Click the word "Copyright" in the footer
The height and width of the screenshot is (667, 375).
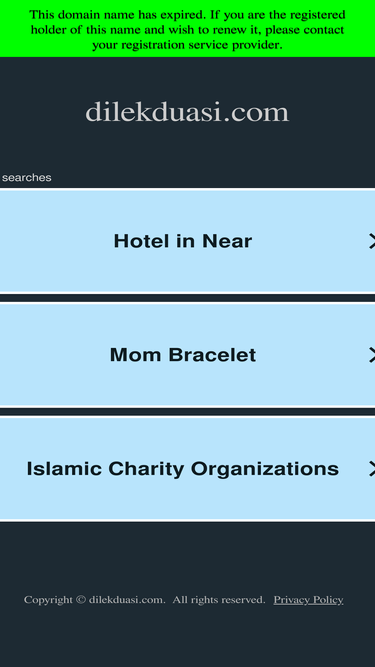(48, 600)
